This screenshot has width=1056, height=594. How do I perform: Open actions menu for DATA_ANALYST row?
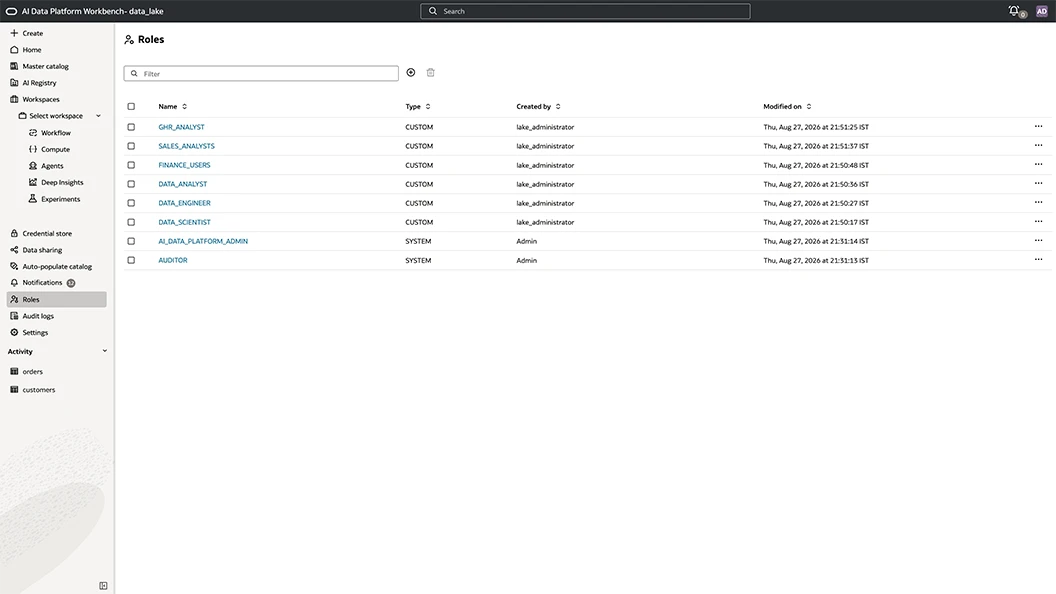pyautogui.click(x=1038, y=183)
